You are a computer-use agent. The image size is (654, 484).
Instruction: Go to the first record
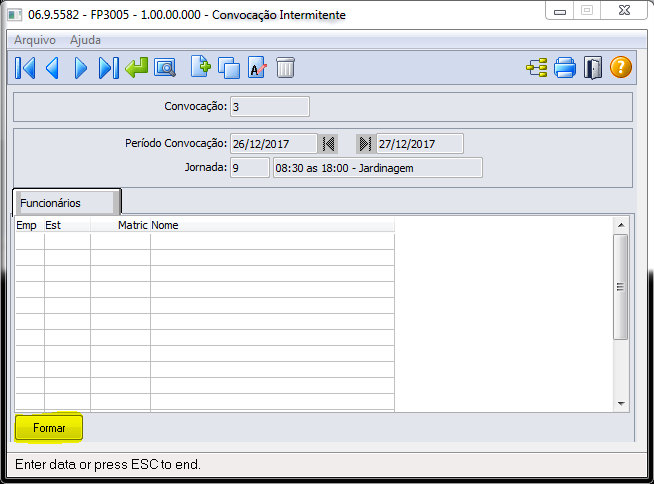[25, 68]
